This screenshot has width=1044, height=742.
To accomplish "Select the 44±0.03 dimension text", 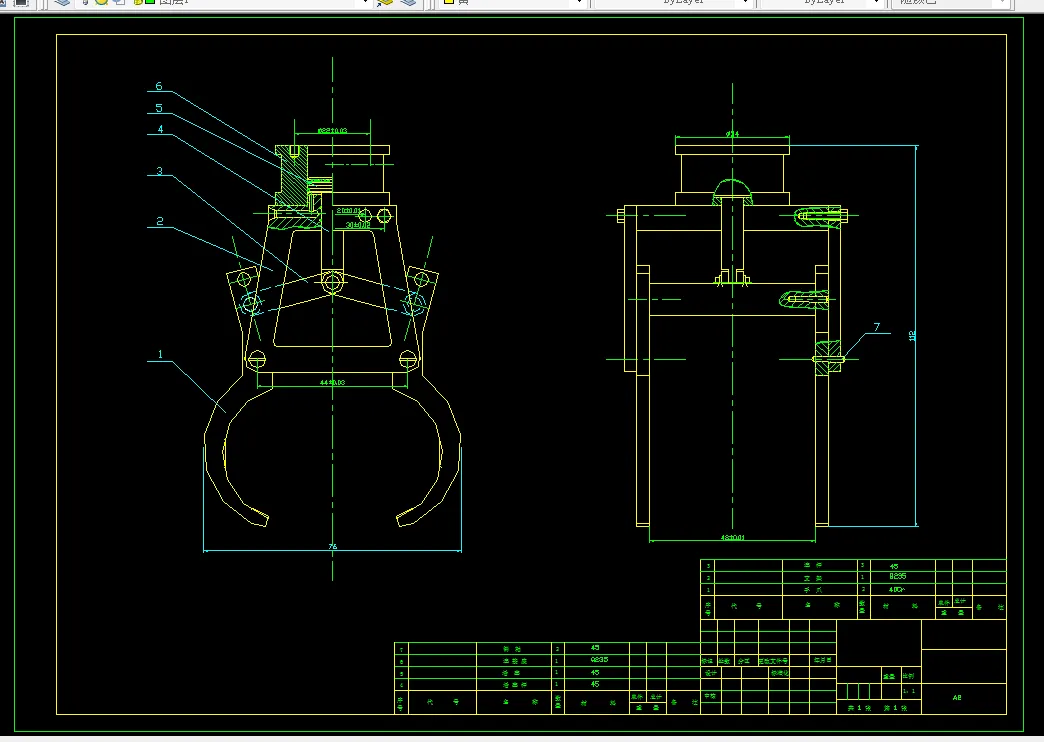I will pos(332,382).
